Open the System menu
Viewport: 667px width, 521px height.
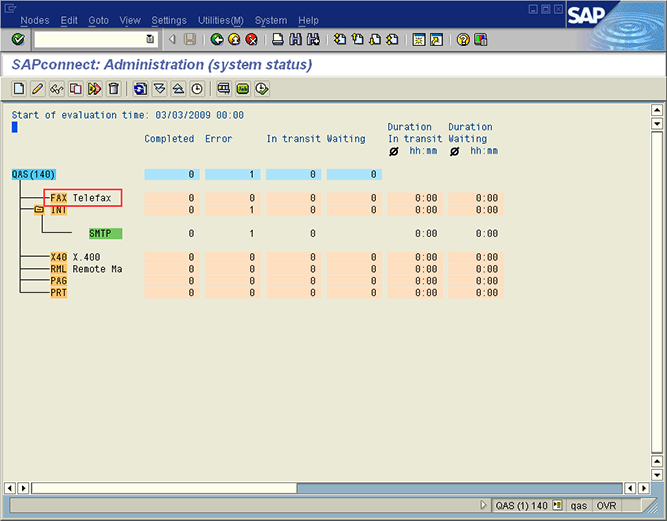[x=271, y=20]
